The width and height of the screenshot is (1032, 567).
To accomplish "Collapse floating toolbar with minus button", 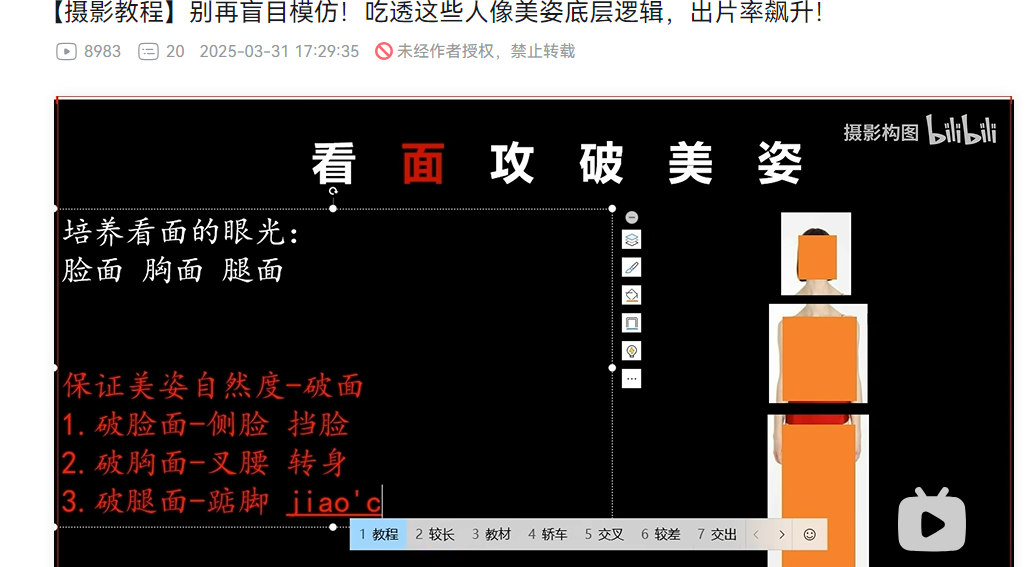I will (631, 217).
